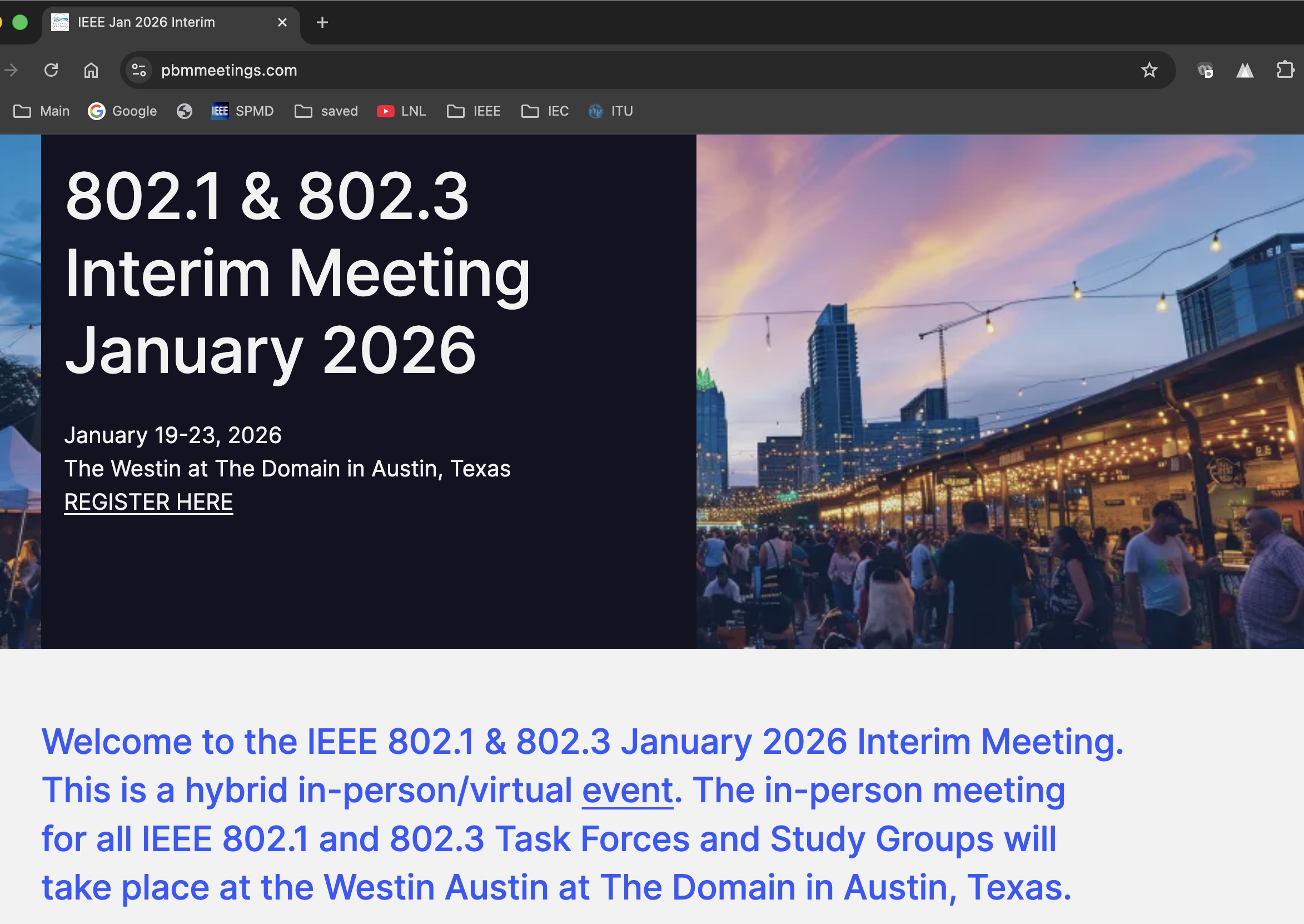Bookmark this page with the star icon

(x=1149, y=70)
